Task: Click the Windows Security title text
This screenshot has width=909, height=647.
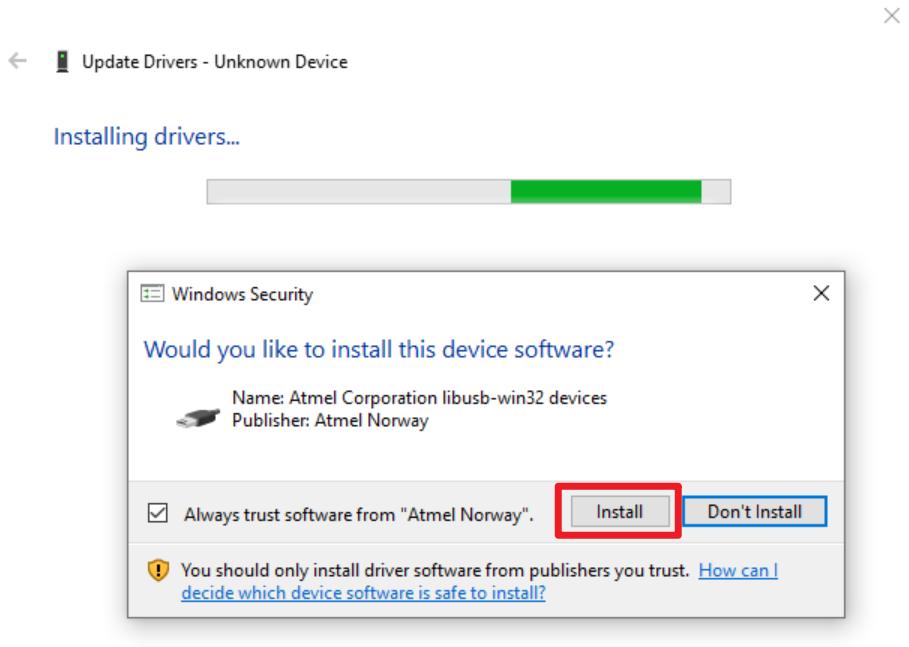Action: [242, 294]
